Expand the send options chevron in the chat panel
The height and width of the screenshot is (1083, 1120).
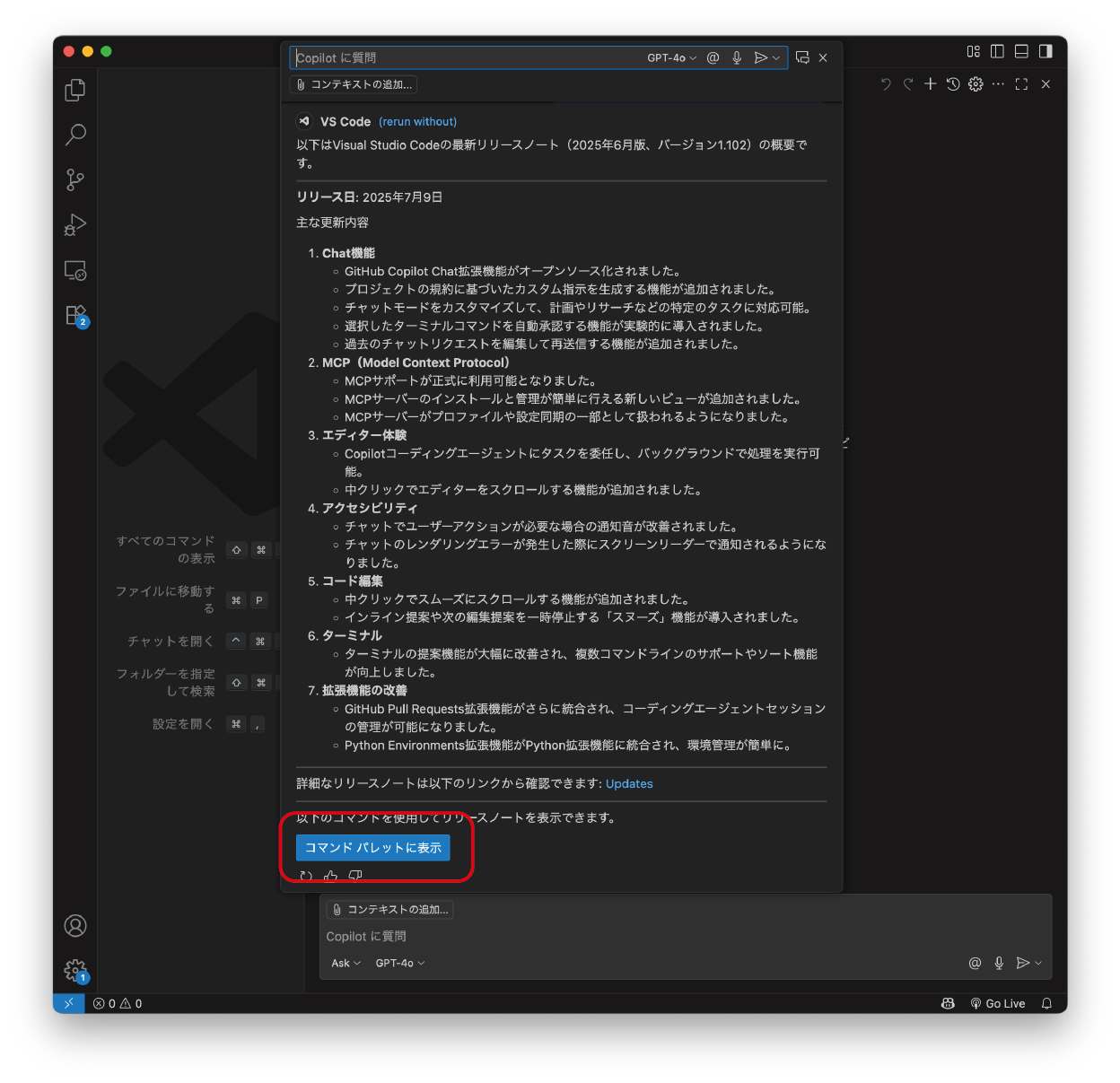pos(1038,963)
